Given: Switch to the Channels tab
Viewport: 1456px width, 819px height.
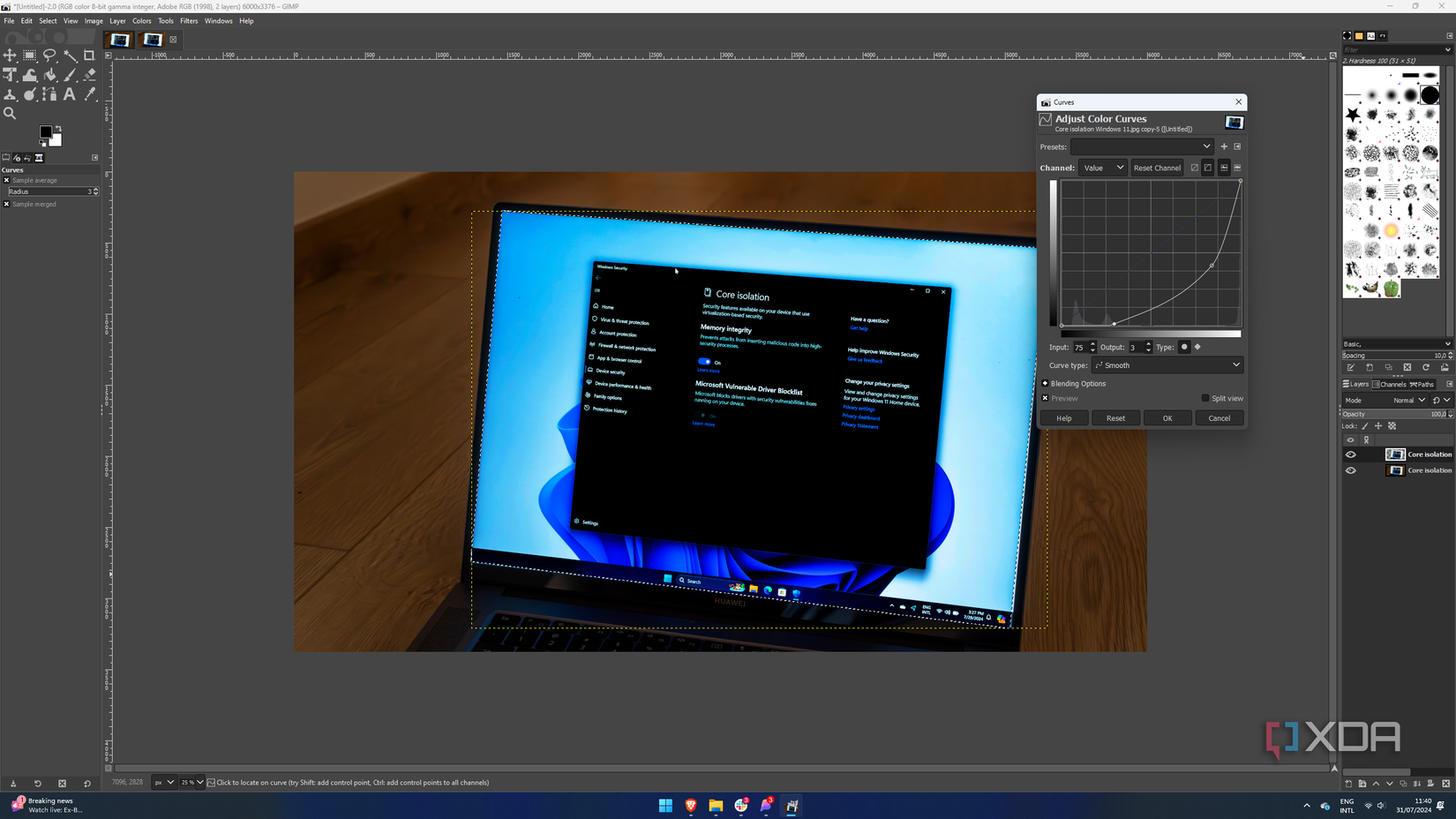Looking at the screenshot, I should [1390, 384].
